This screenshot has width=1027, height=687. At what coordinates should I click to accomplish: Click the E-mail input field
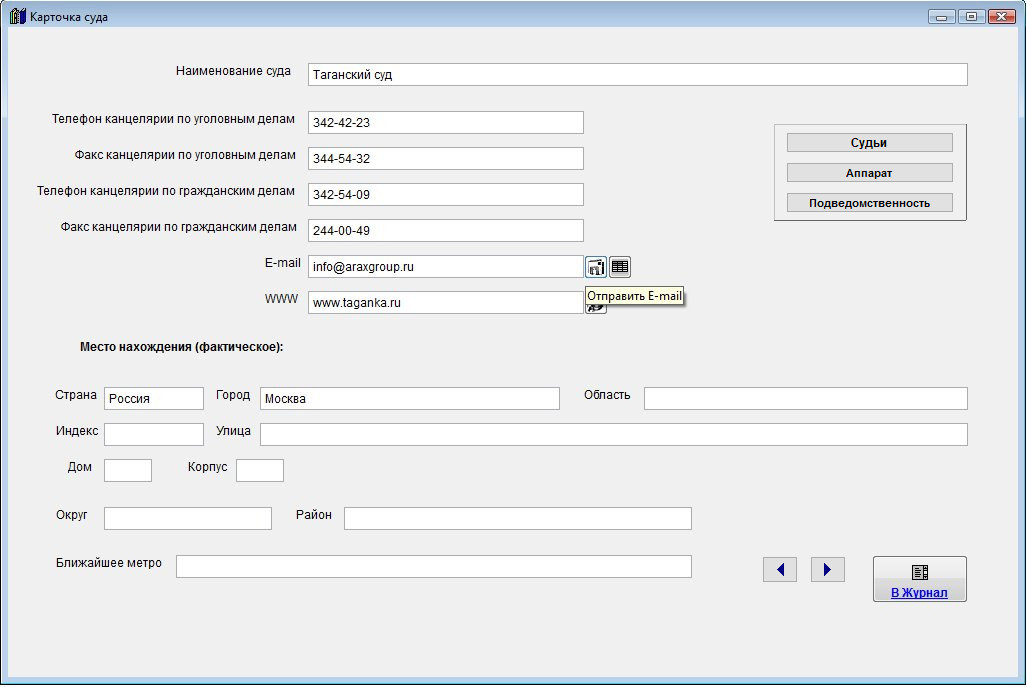pos(445,267)
